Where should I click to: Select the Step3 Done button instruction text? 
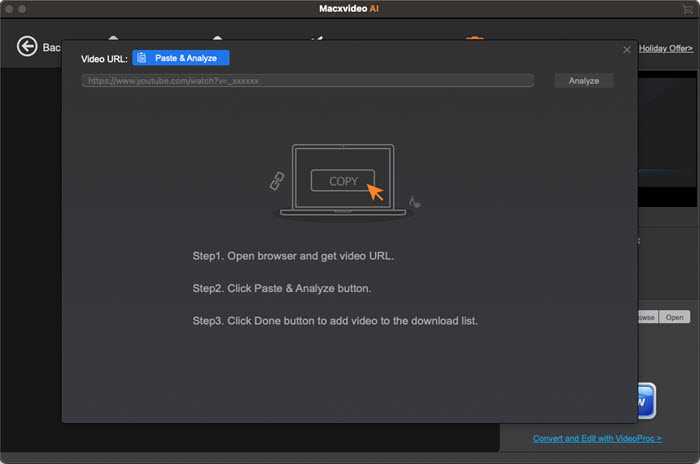pos(335,321)
